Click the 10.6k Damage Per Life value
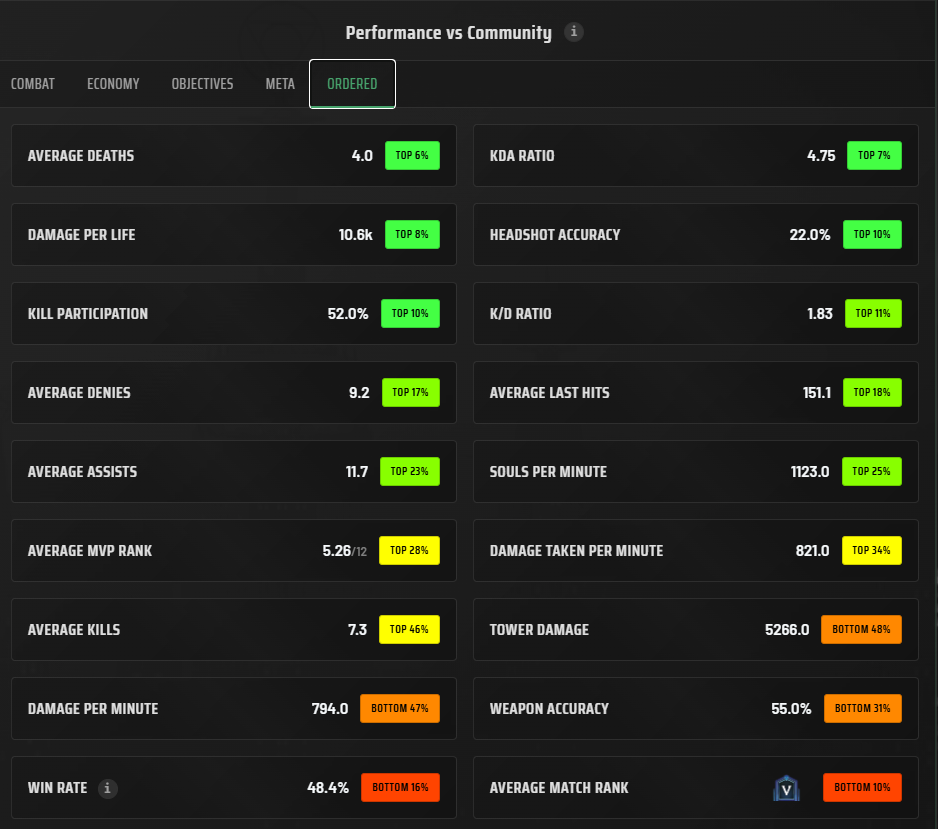 point(355,235)
